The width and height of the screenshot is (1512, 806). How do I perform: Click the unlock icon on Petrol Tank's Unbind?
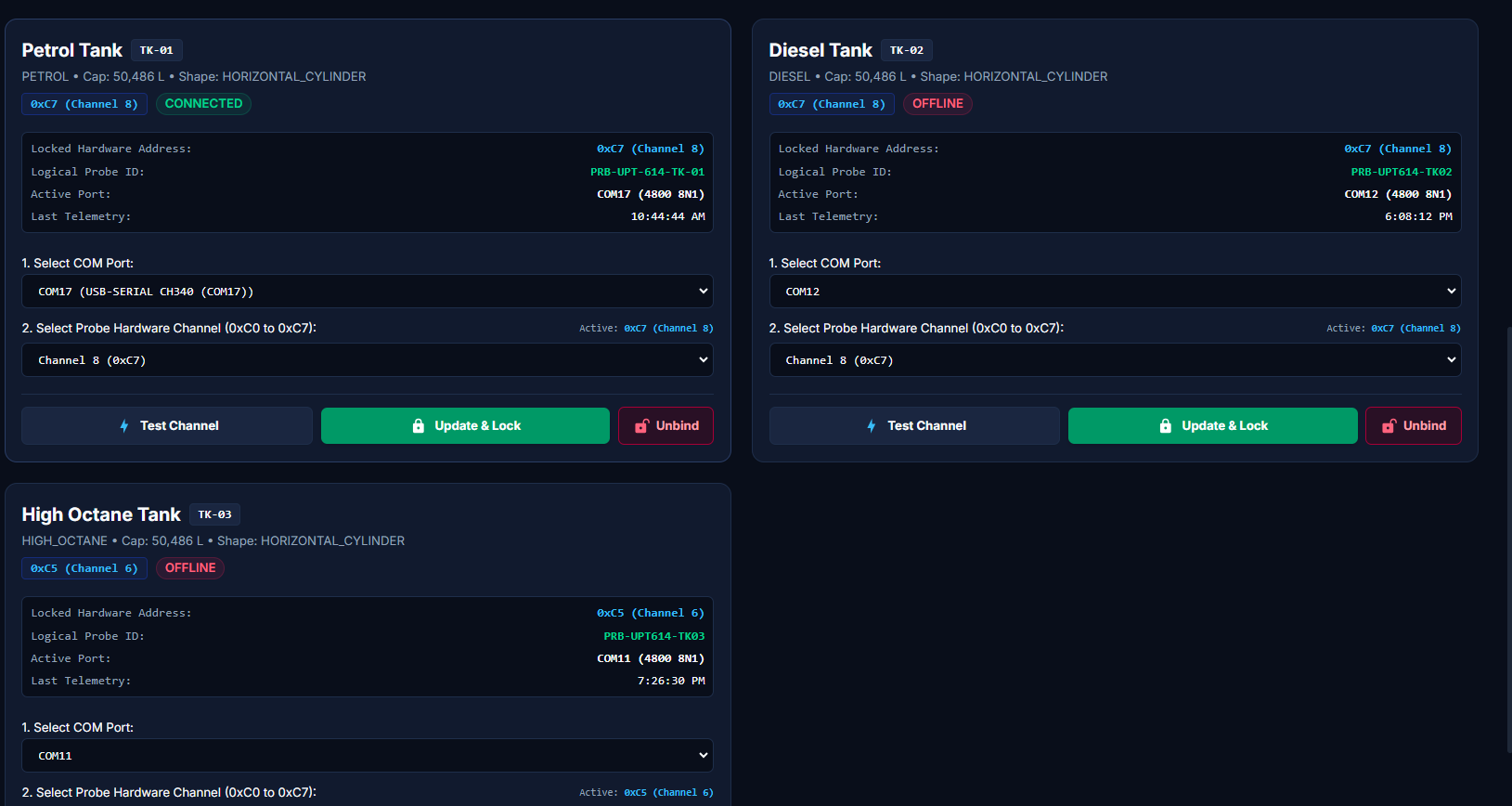coord(641,426)
